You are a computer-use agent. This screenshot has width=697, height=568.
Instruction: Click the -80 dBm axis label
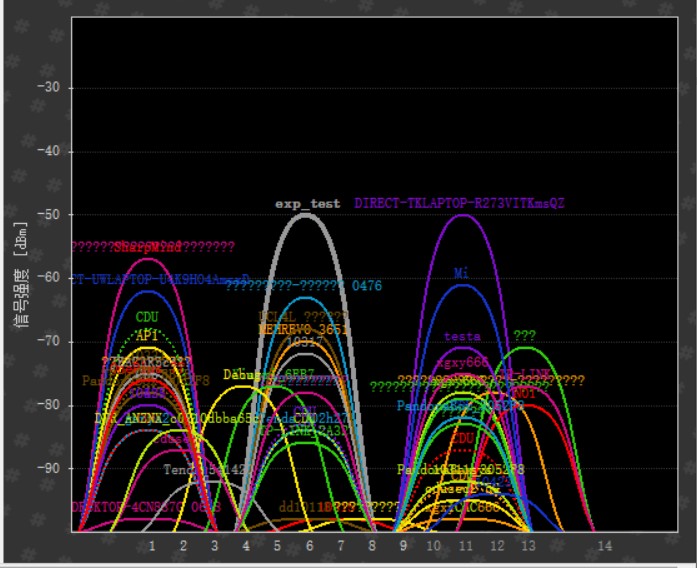pos(49,404)
